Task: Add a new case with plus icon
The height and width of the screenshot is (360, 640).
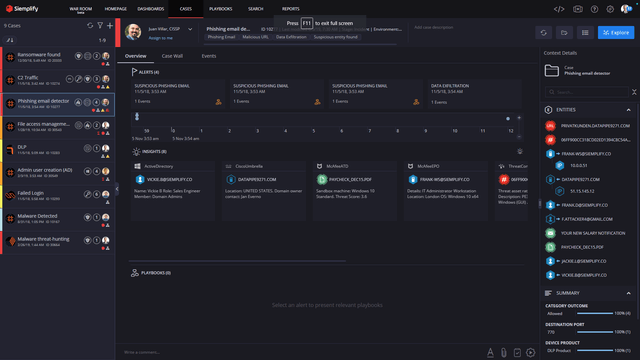Action: (110, 25)
